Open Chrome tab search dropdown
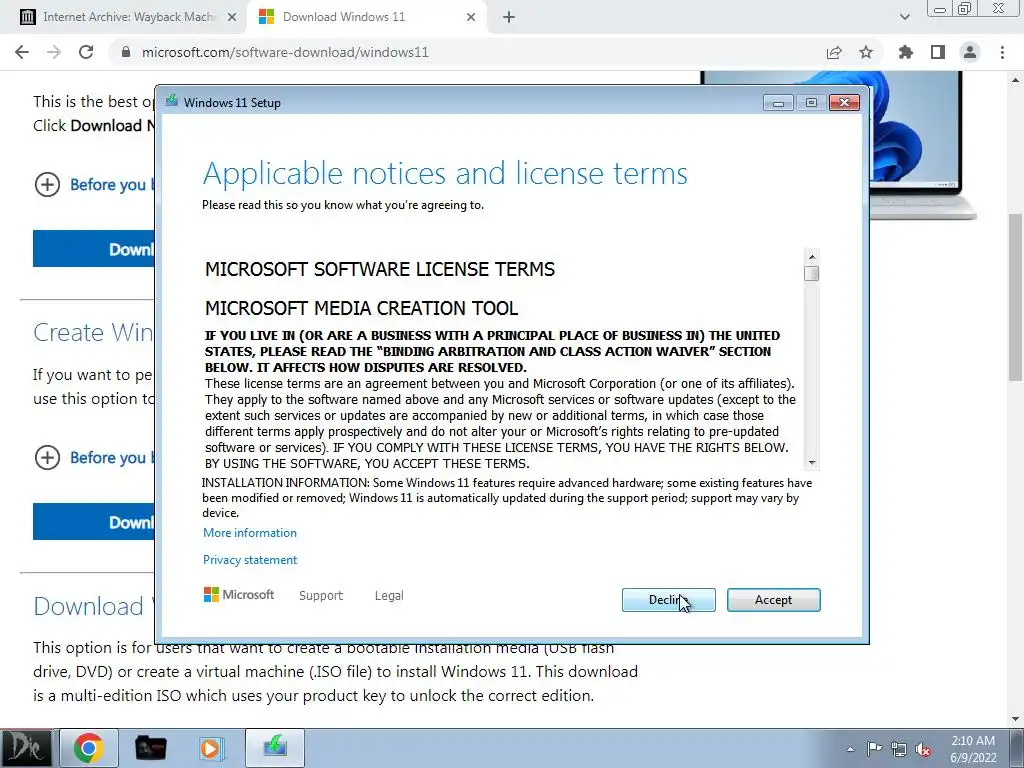This screenshot has height=768, width=1024. coord(904,17)
